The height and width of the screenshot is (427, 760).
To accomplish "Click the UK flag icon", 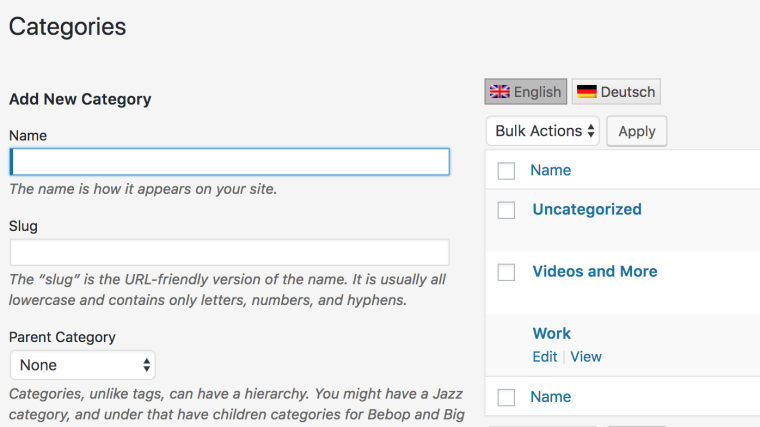I will (x=499, y=92).
